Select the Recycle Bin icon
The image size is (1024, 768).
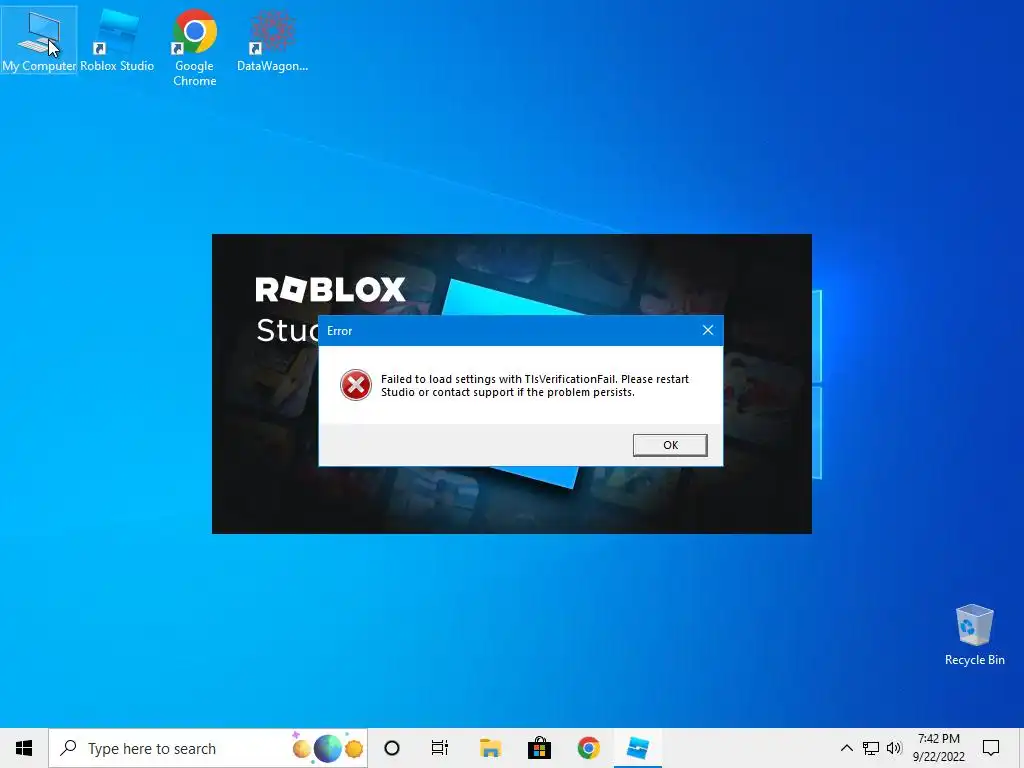click(x=974, y=635)
